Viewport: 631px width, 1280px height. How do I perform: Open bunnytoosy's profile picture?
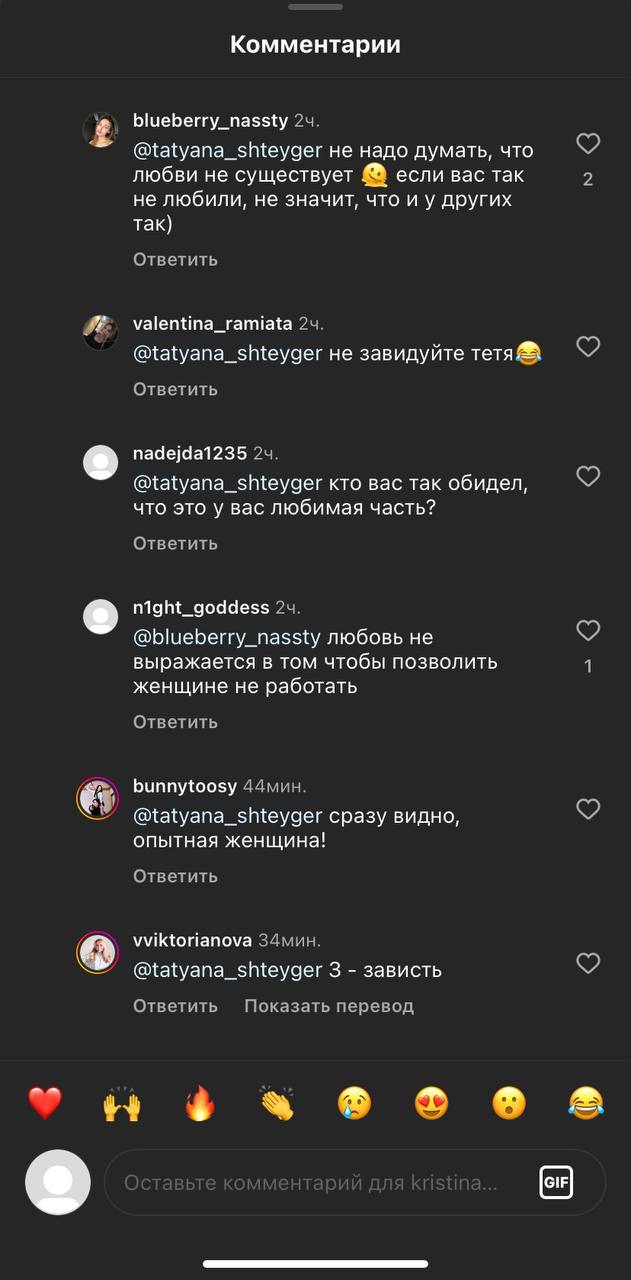(98, 798)
